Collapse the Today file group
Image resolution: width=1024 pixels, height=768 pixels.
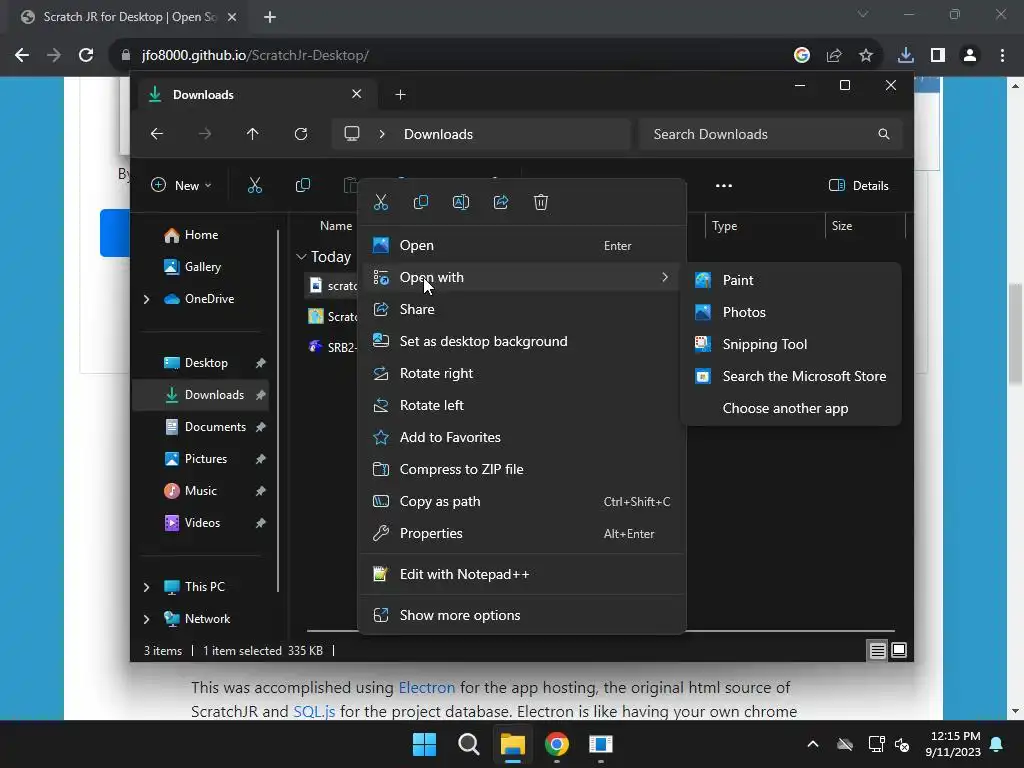[301, 257]
